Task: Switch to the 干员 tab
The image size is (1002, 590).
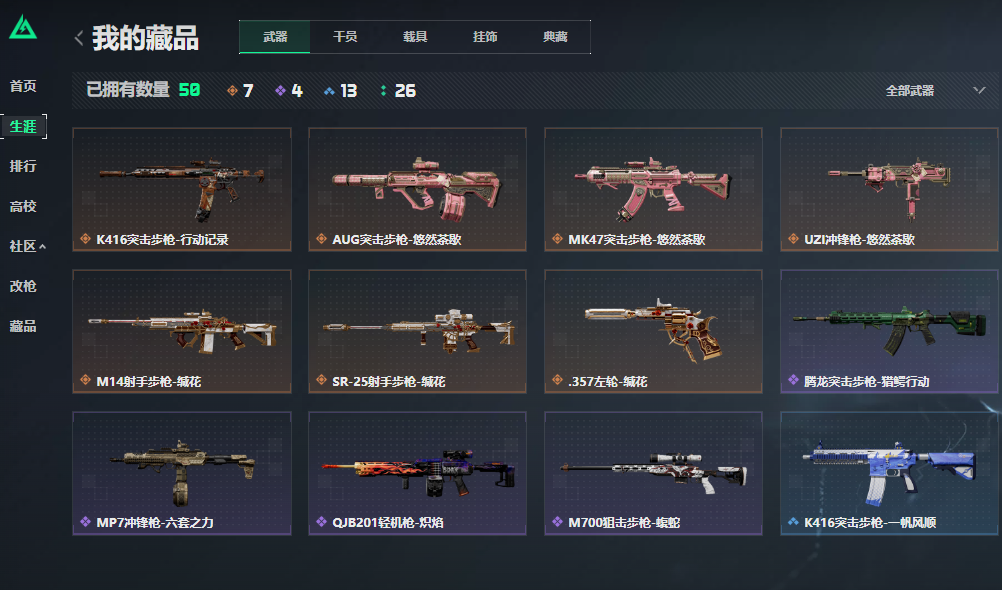Action: coord(345,37)
